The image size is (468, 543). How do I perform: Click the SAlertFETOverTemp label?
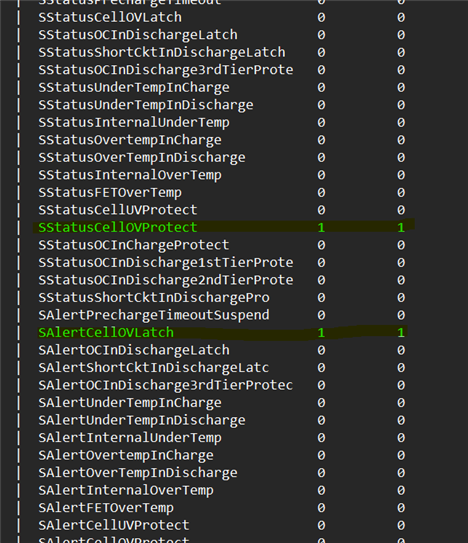106,508
